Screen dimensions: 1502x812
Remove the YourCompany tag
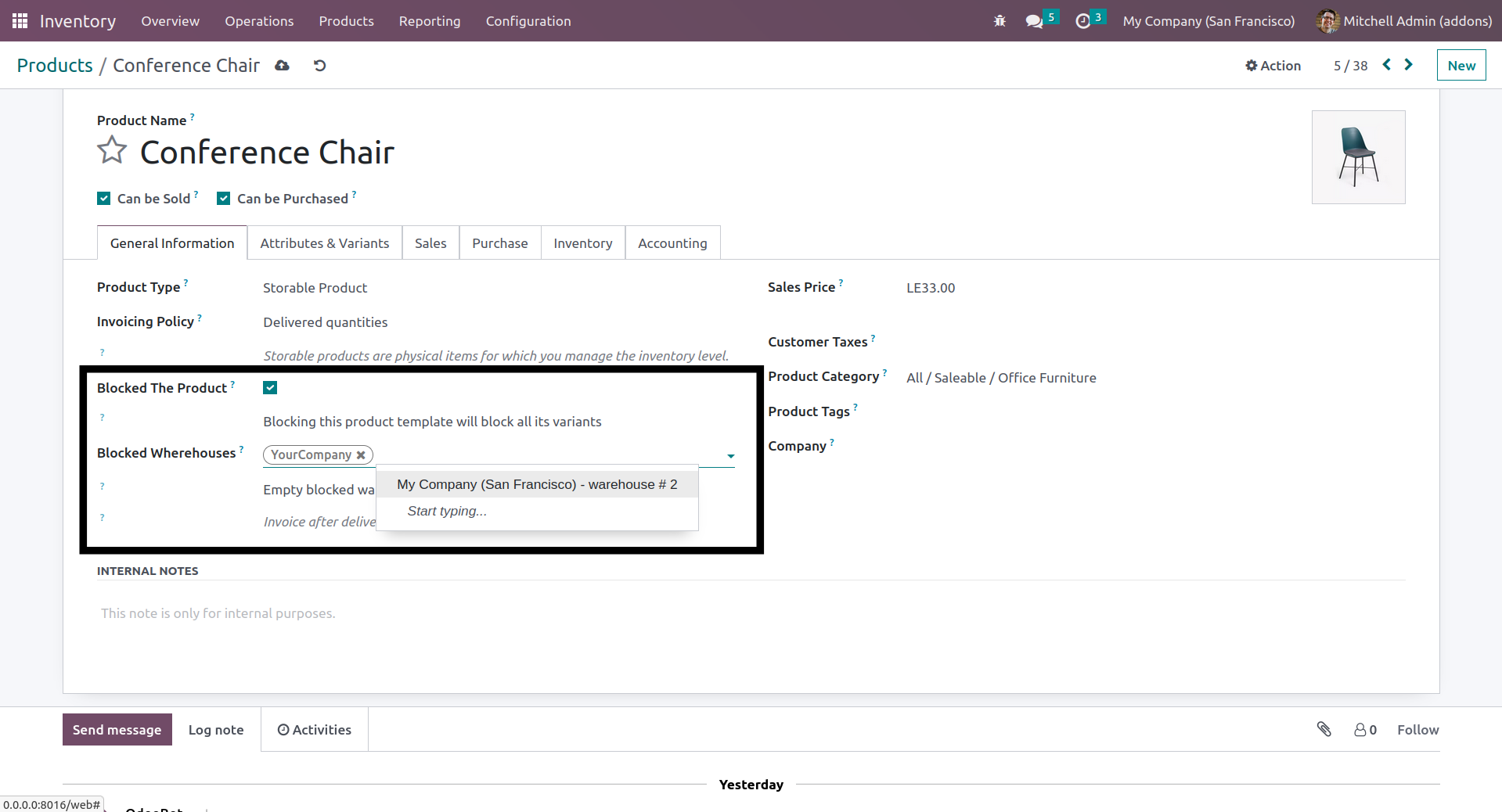(361, 455)
